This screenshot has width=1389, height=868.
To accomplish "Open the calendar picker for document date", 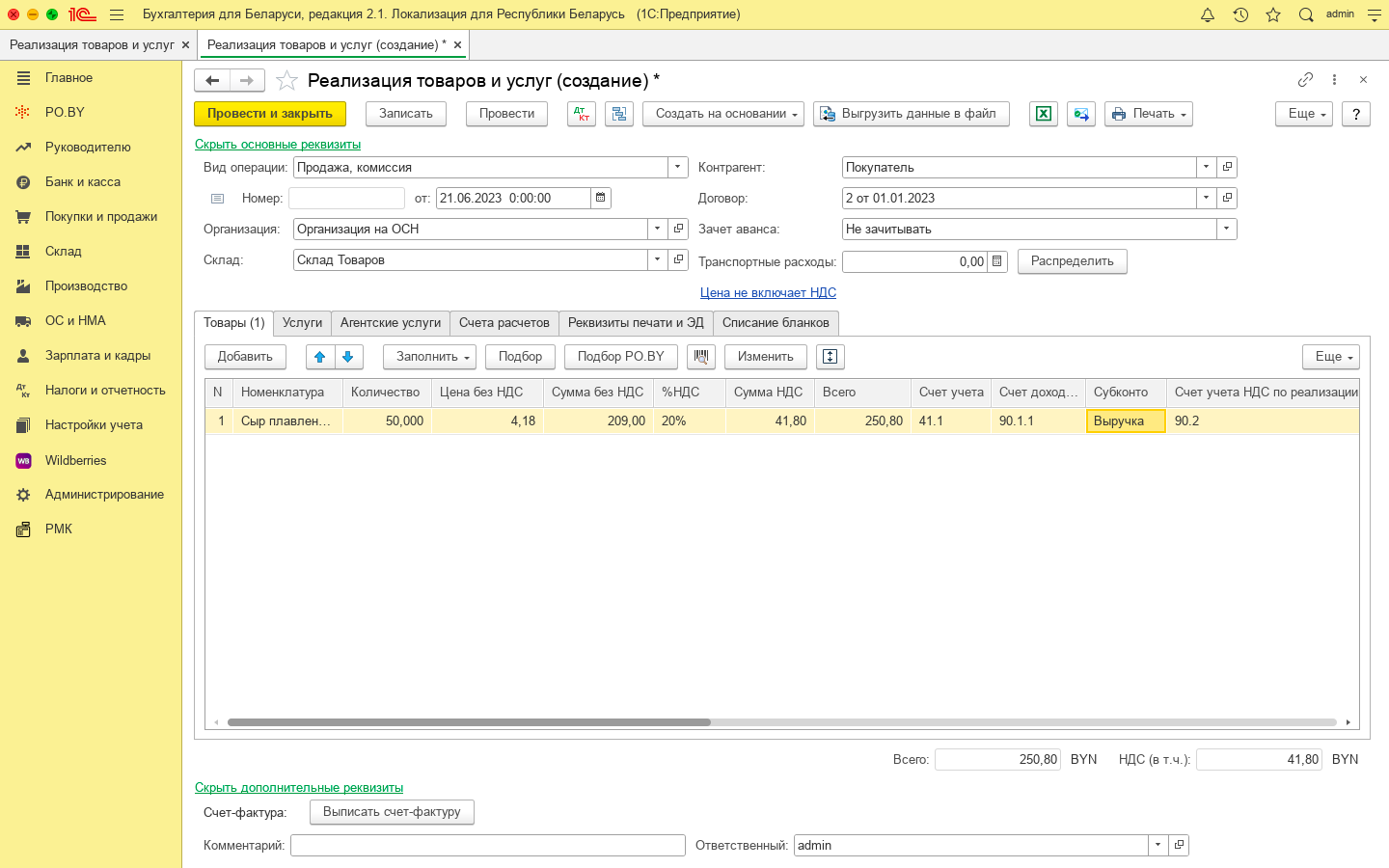I will point(600,198).
